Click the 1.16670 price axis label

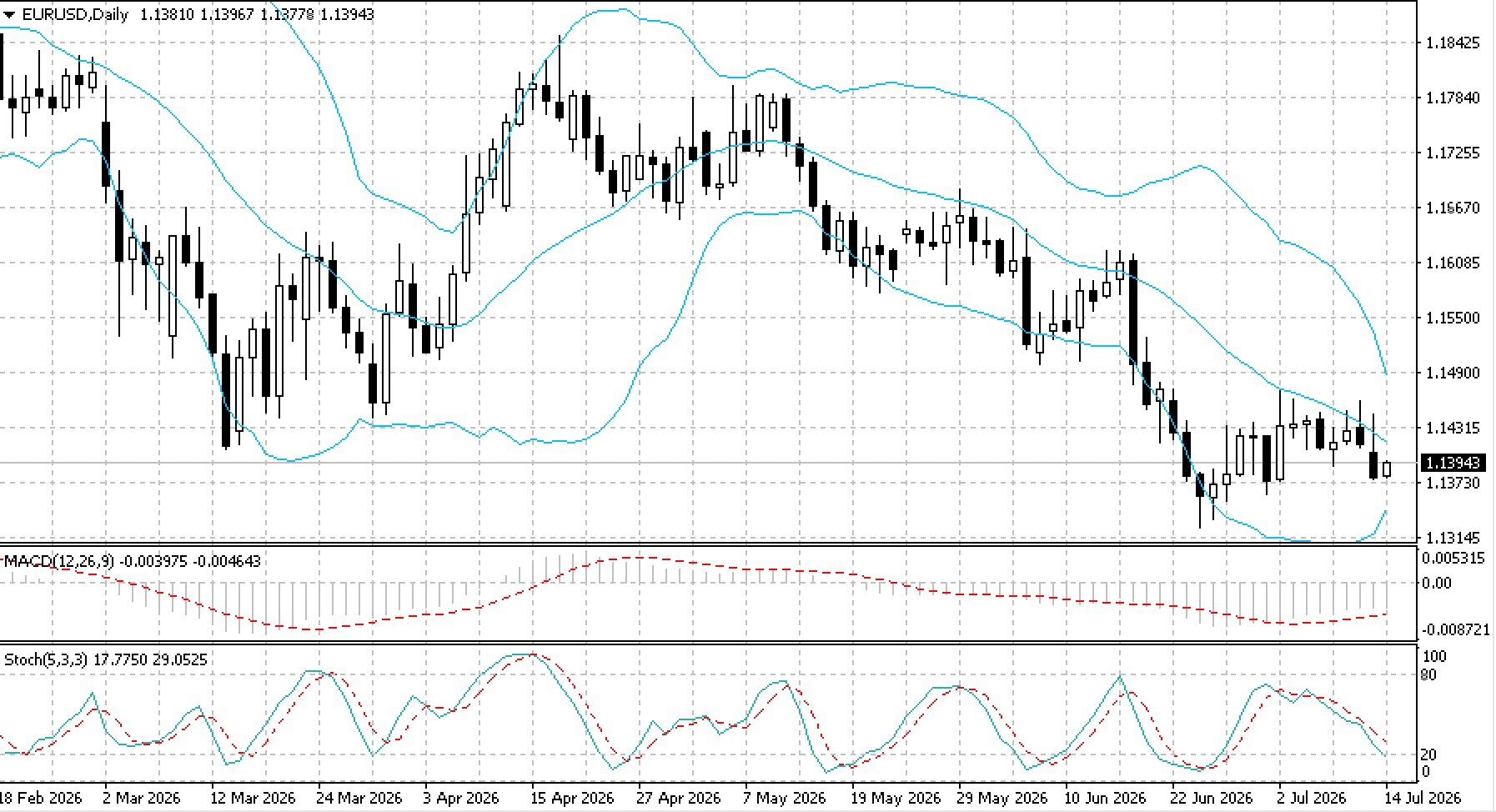tap(1453, 208)
